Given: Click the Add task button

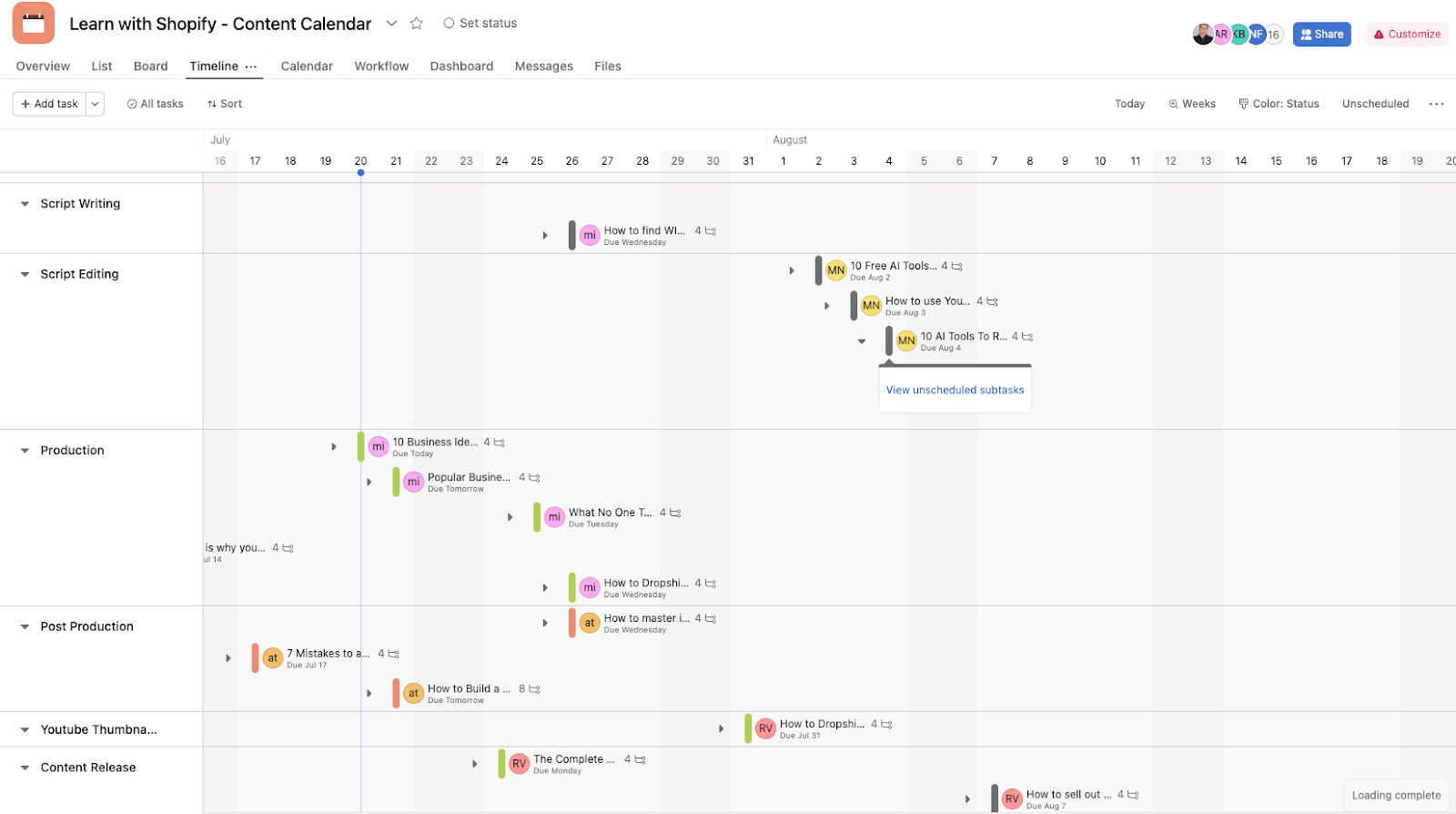Looking at the screenshot, I should (49, 104).
